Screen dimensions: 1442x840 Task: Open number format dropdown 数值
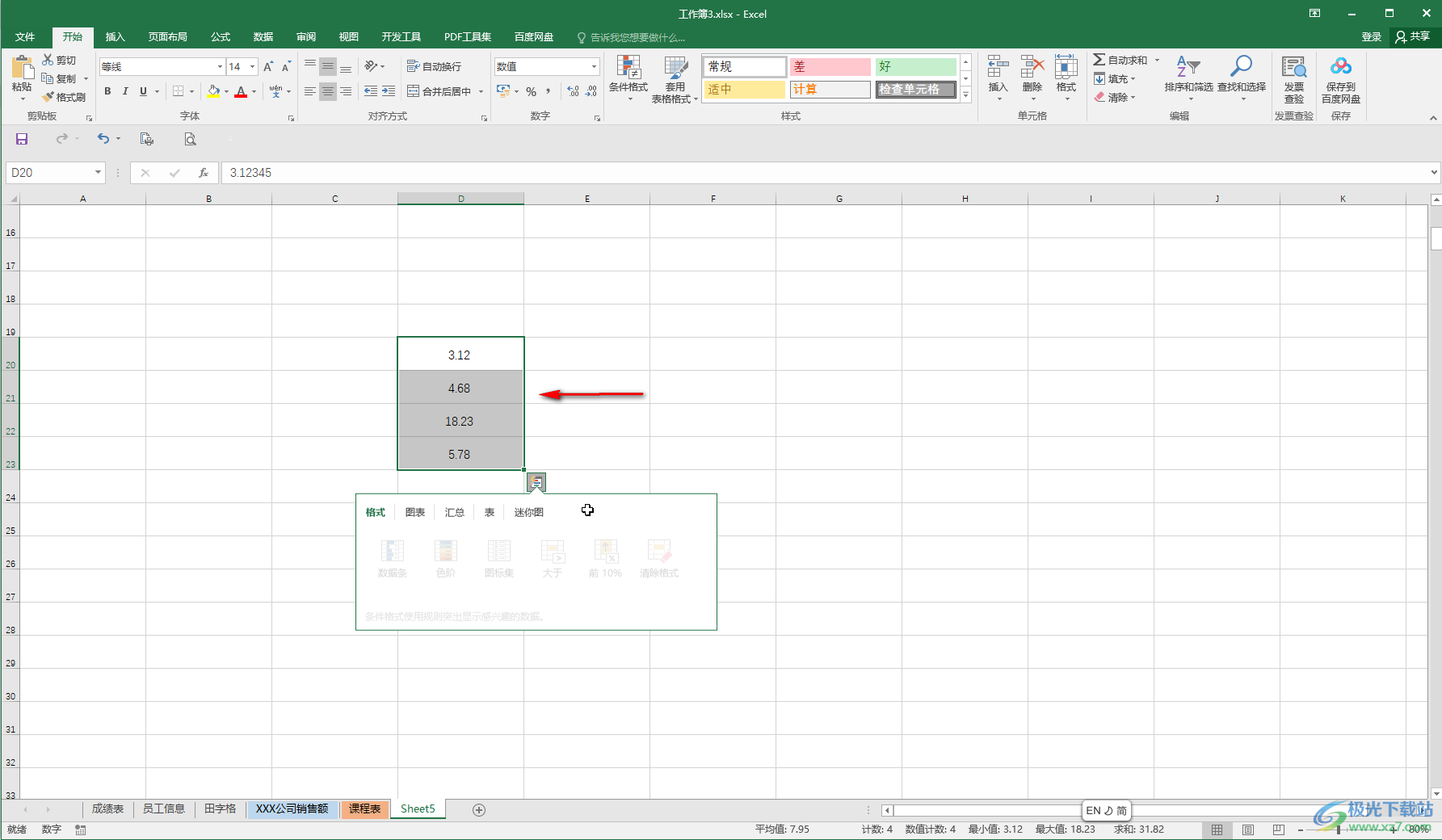coord(594,66)
